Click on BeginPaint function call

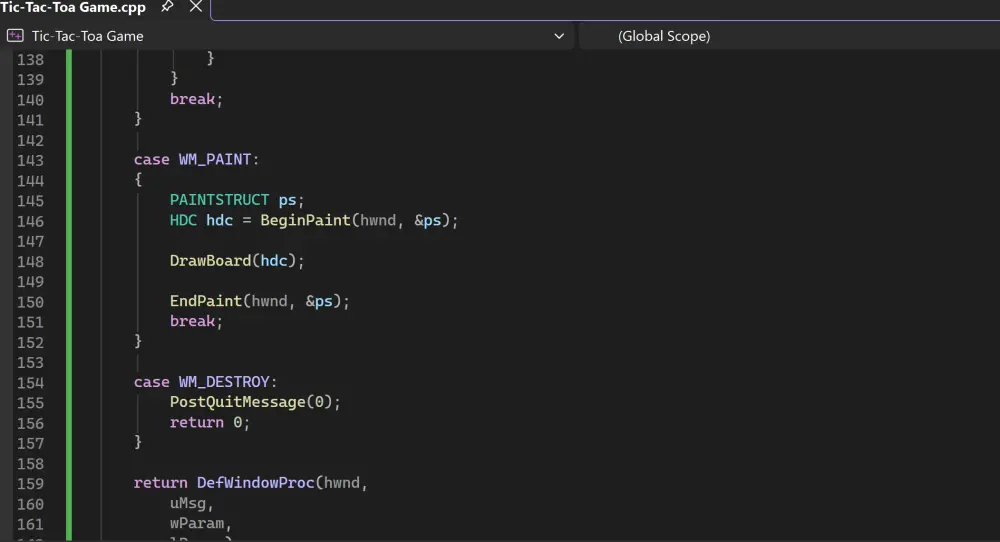pyautogui.click(x=305, y=221)
